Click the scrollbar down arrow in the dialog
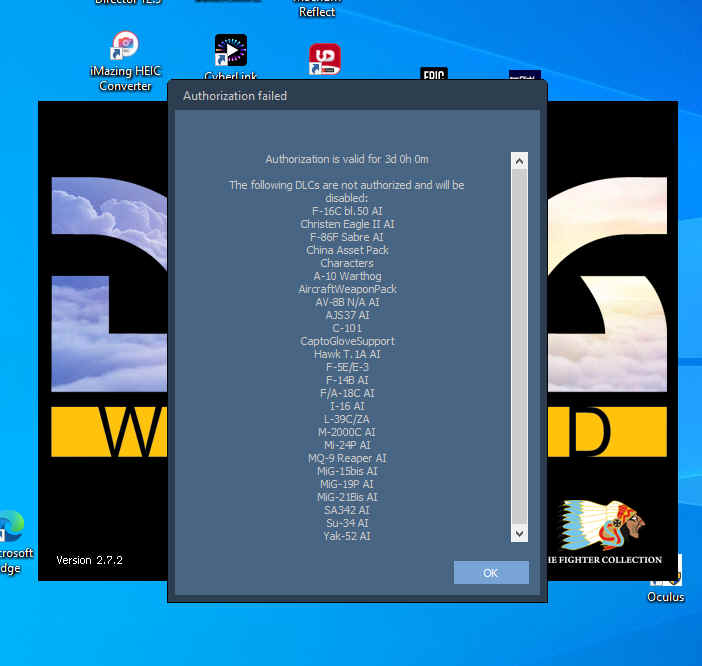This screenshot has width=702, height=666. (x=519, y=533)
